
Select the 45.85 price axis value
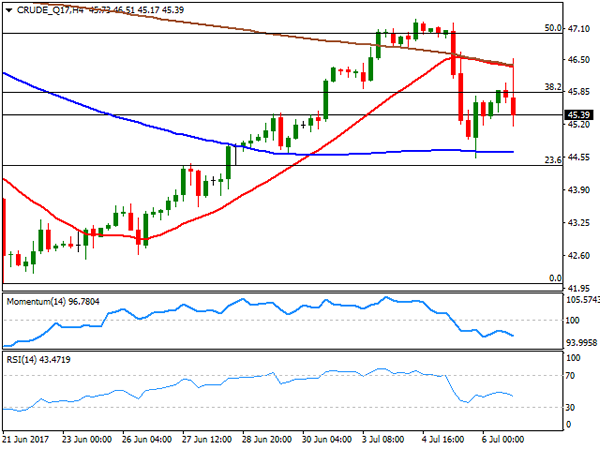tap(579, 92)
